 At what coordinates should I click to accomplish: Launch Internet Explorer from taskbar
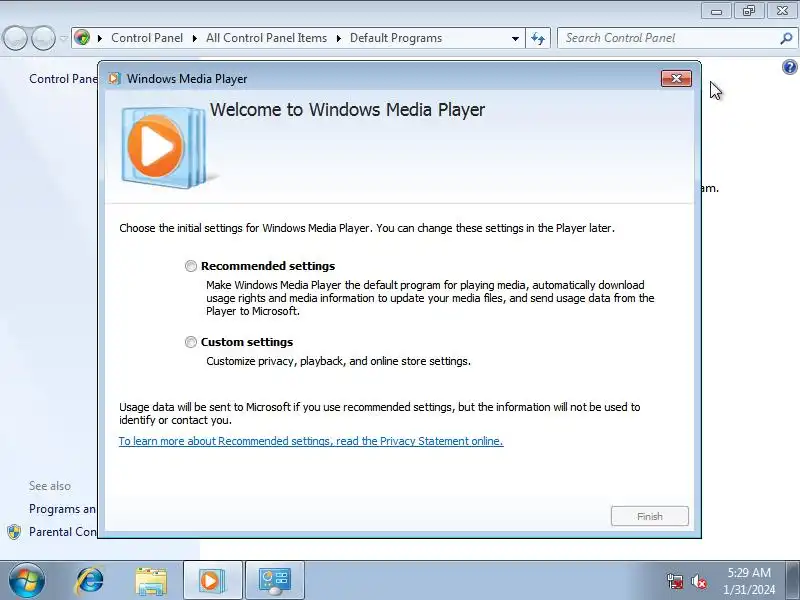(x=90, y=581)
